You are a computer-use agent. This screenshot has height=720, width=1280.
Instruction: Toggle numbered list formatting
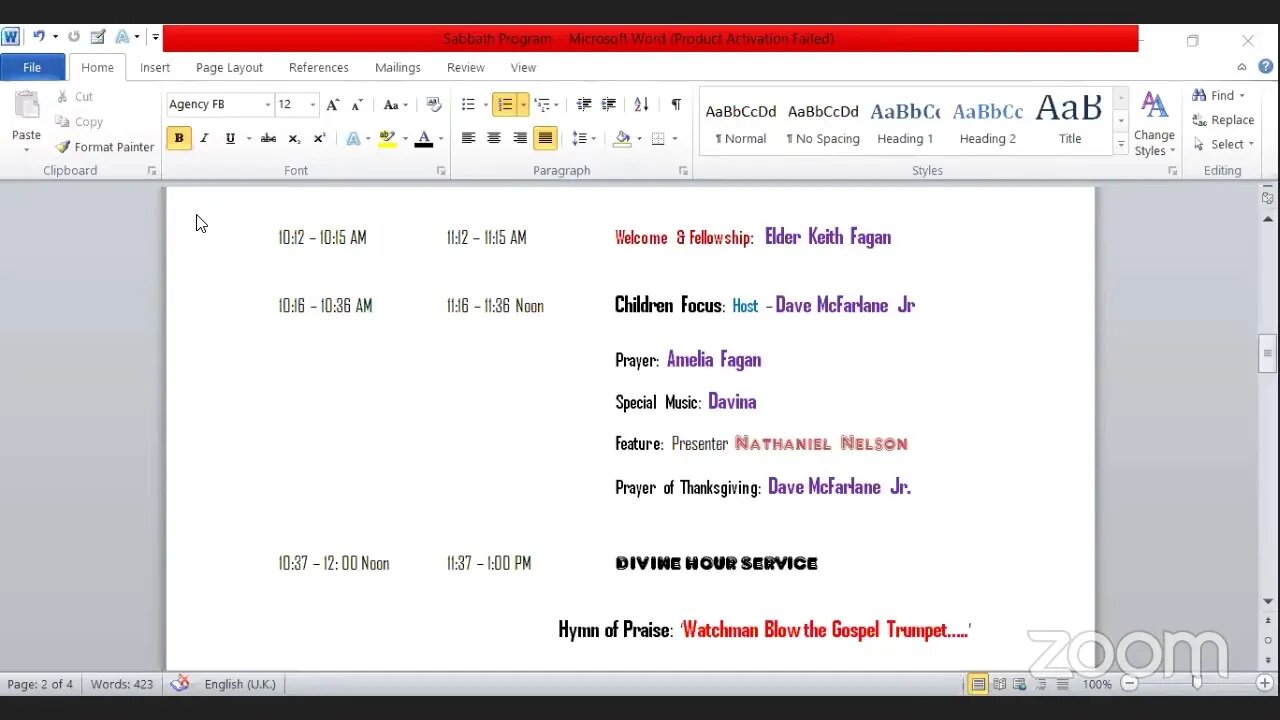(505, 105)
